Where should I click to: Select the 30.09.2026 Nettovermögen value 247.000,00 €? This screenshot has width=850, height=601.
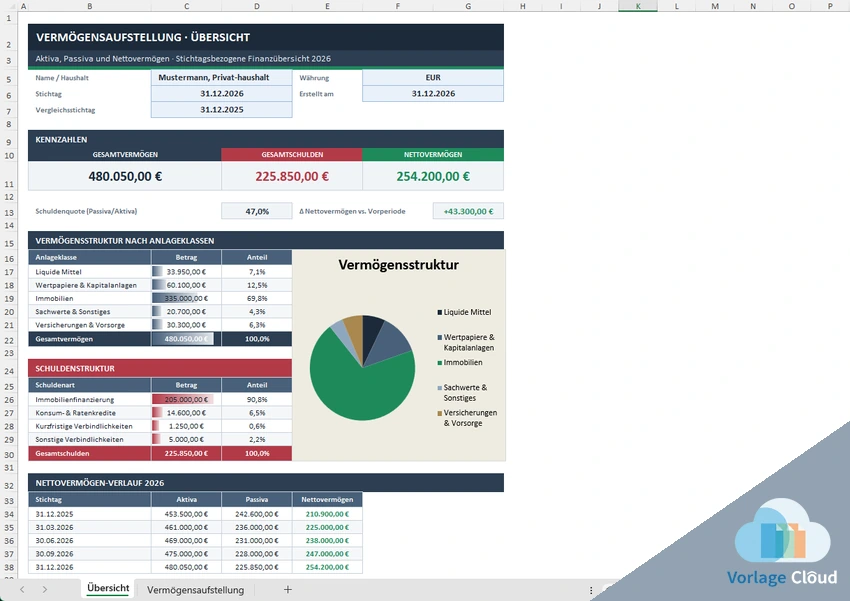[327, 554]
